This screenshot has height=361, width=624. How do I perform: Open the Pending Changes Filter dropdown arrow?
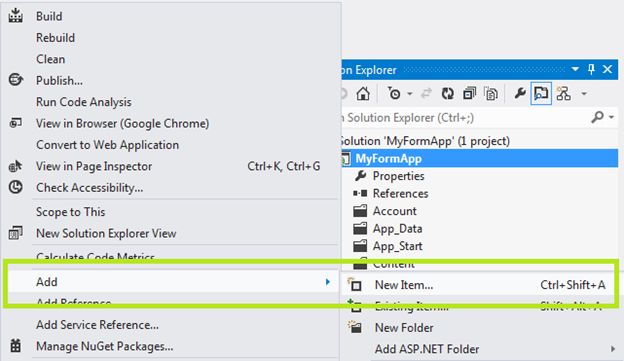point(410,94)
